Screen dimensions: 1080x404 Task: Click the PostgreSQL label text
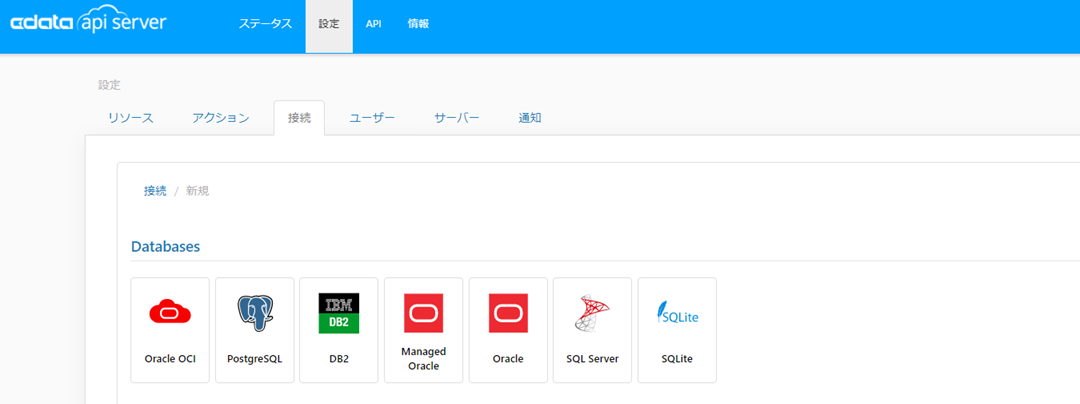click(254, 359)
